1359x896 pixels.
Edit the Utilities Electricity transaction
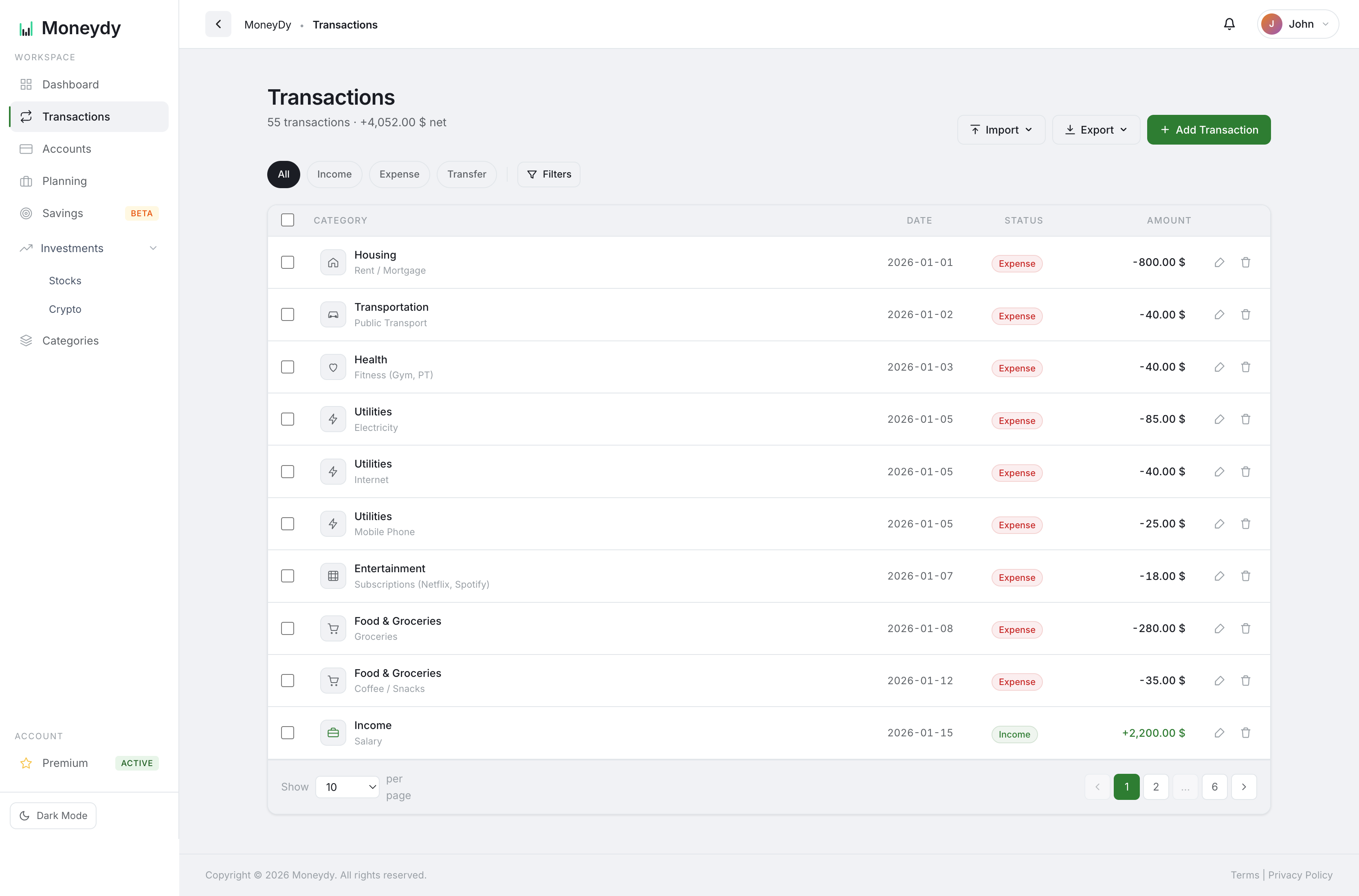click(1219, 419)
